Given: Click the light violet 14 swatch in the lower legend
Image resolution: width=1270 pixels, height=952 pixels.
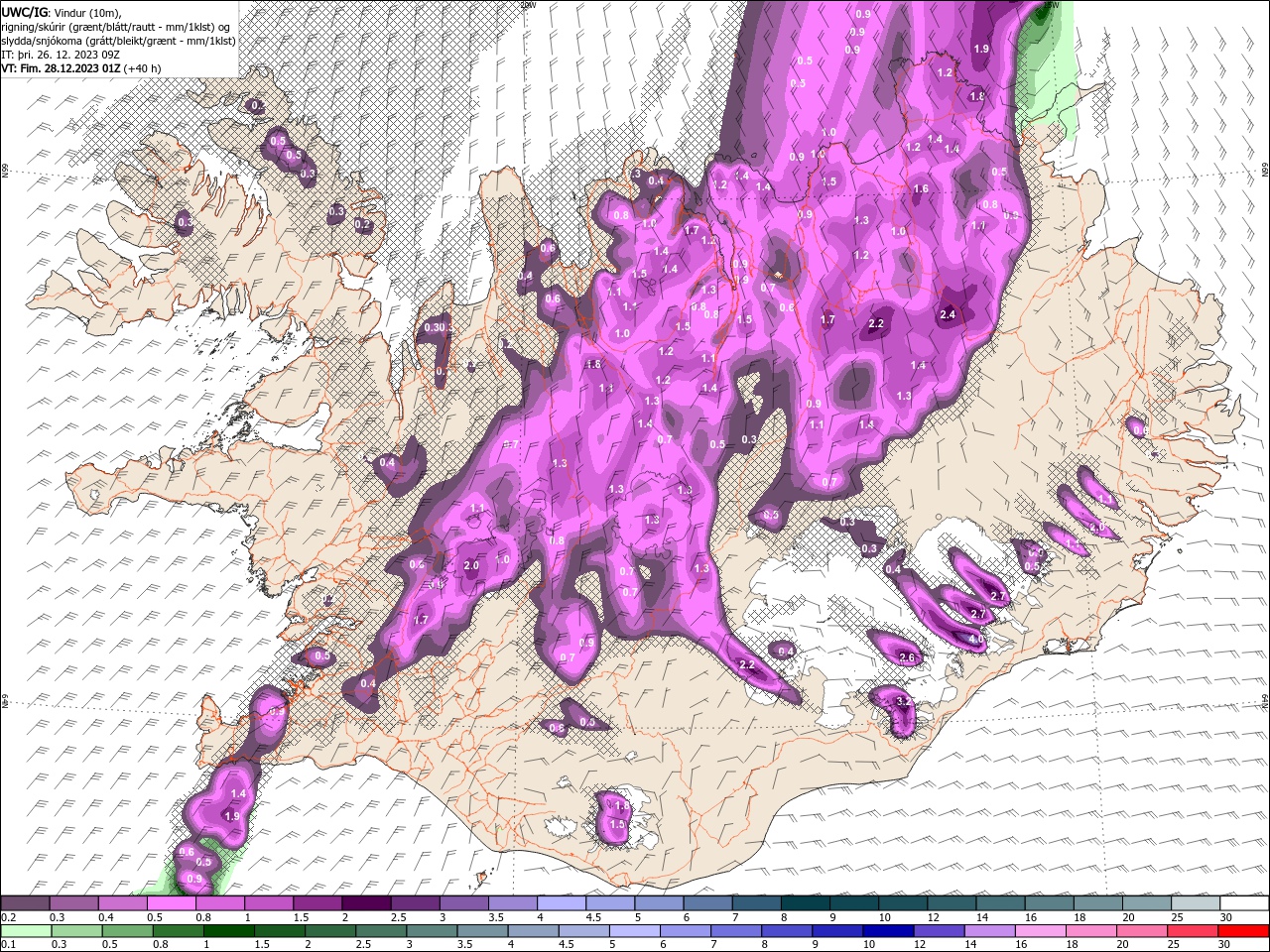Looking at the screenshot, I should (x=989, y=930).
